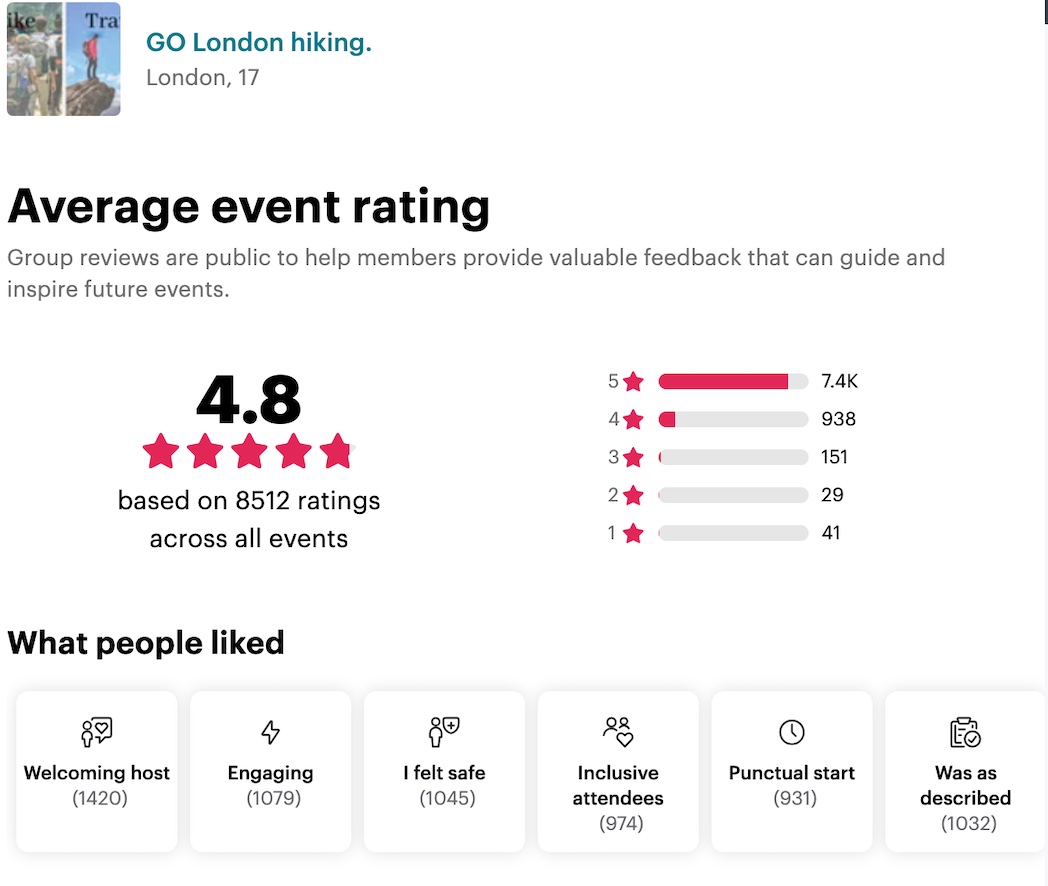This screenshot has width=1048, height=886.
Task: Open the GO London hiking group link
Action: pos(259,42)
